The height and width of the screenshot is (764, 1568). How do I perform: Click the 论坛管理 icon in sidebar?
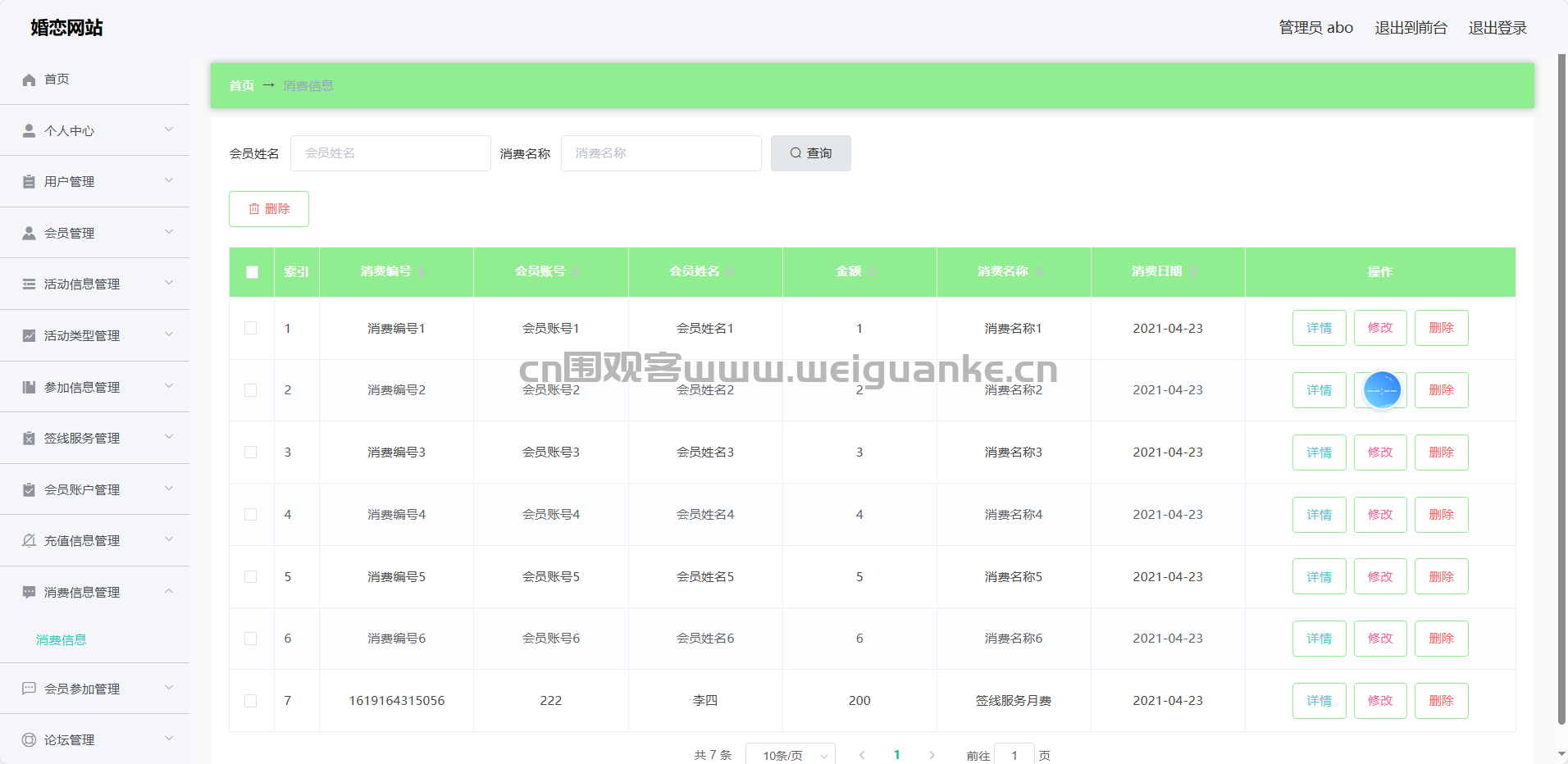pos(29,739)
